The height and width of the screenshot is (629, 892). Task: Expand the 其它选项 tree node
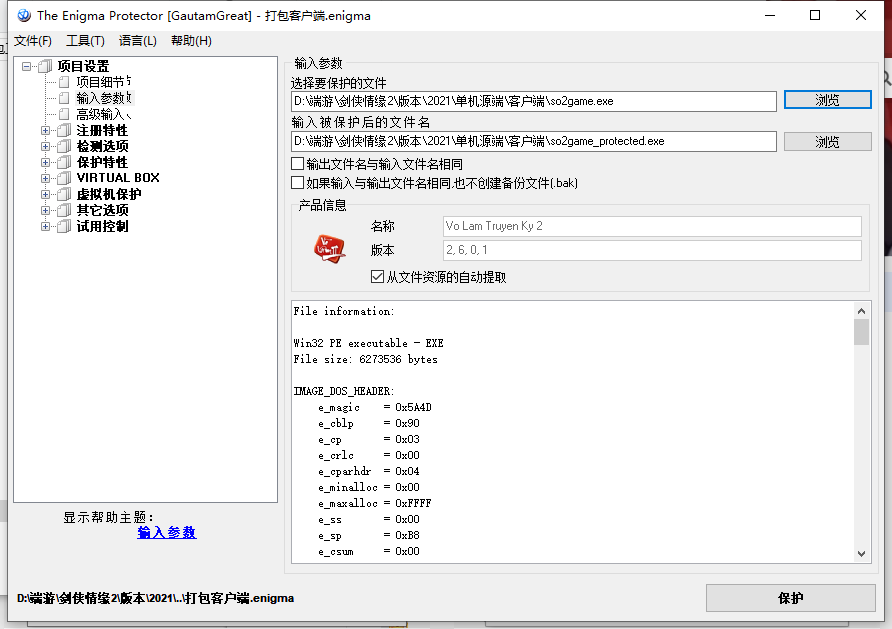[46, 210]
